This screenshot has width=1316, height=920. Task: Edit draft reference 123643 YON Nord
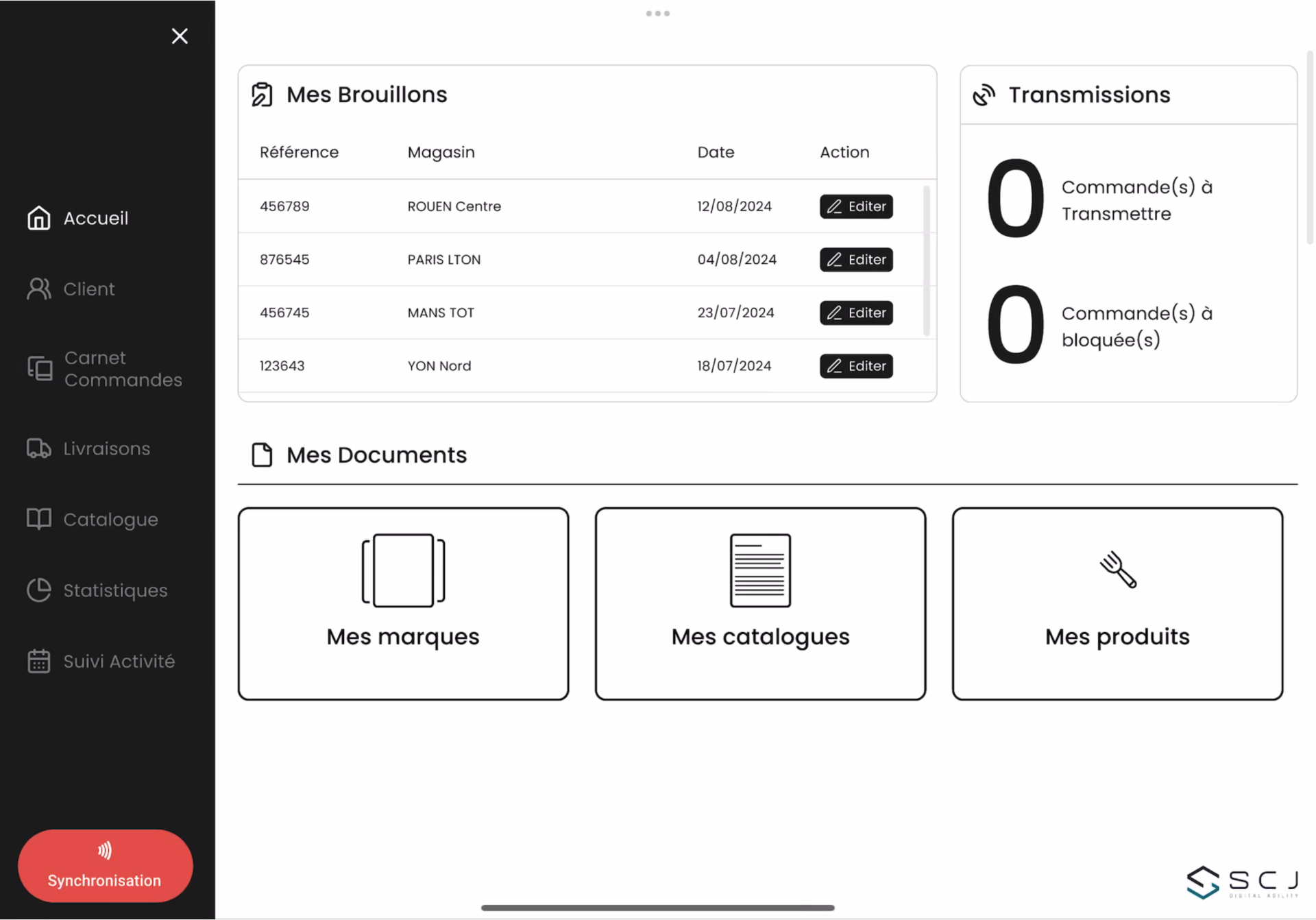(855, 365)
